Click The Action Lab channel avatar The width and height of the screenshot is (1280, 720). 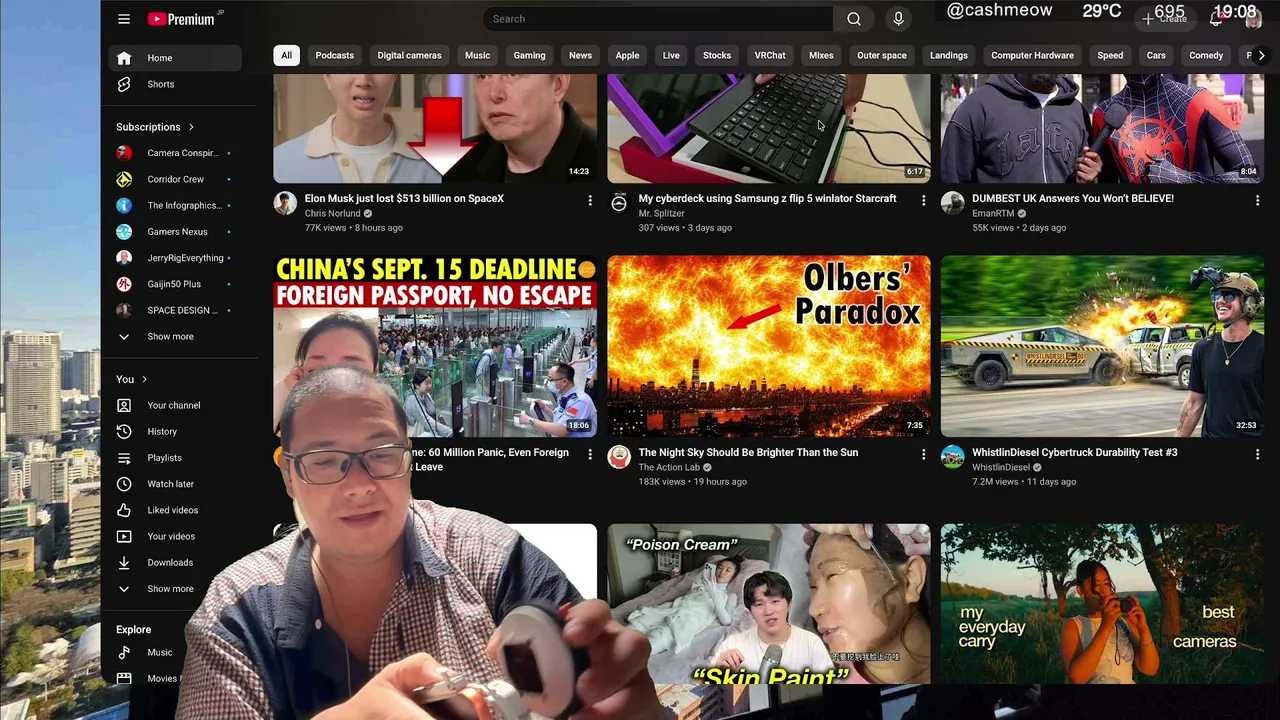pos(619,458)
